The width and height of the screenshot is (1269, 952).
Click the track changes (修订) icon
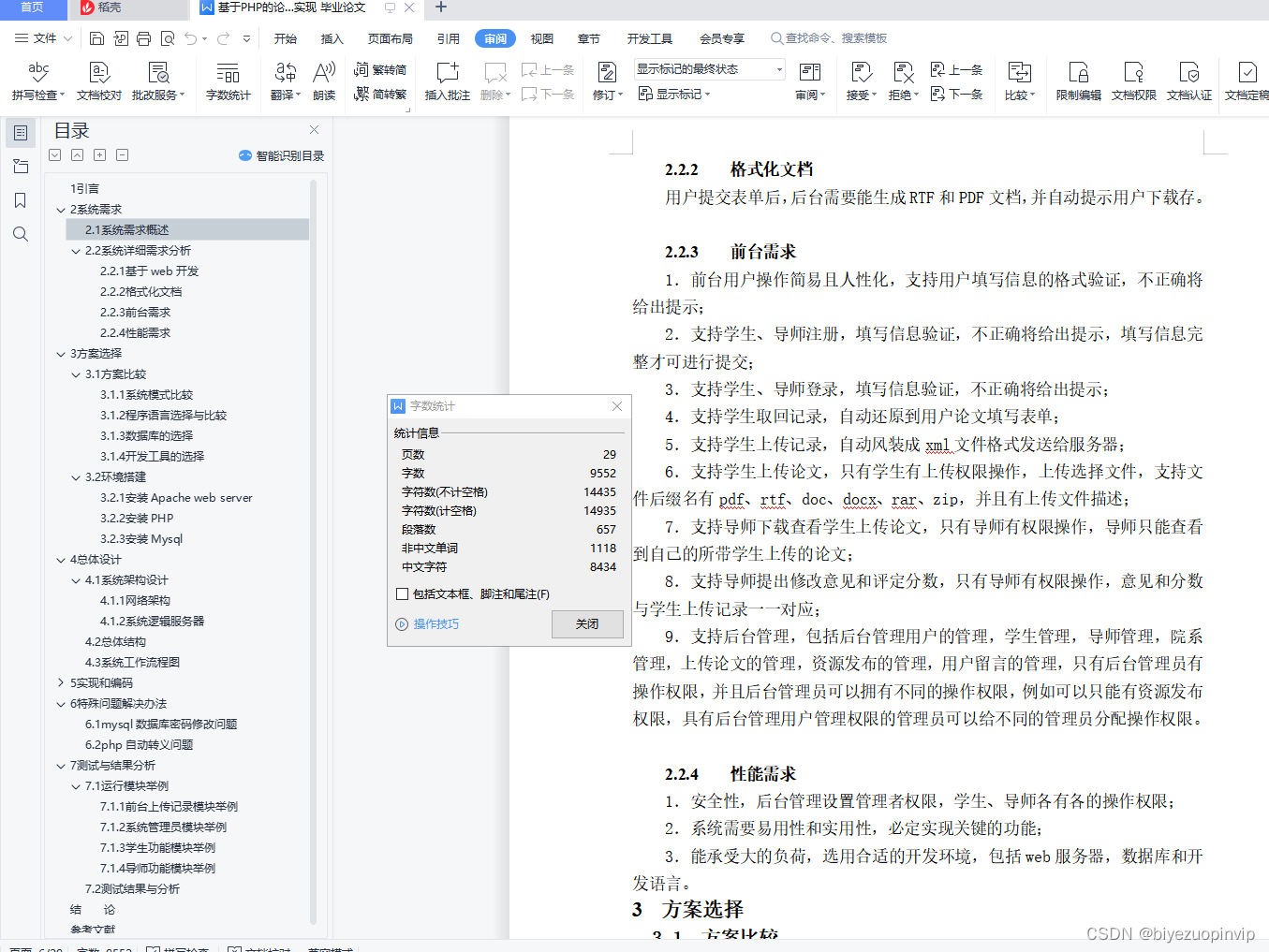point(607,71)
